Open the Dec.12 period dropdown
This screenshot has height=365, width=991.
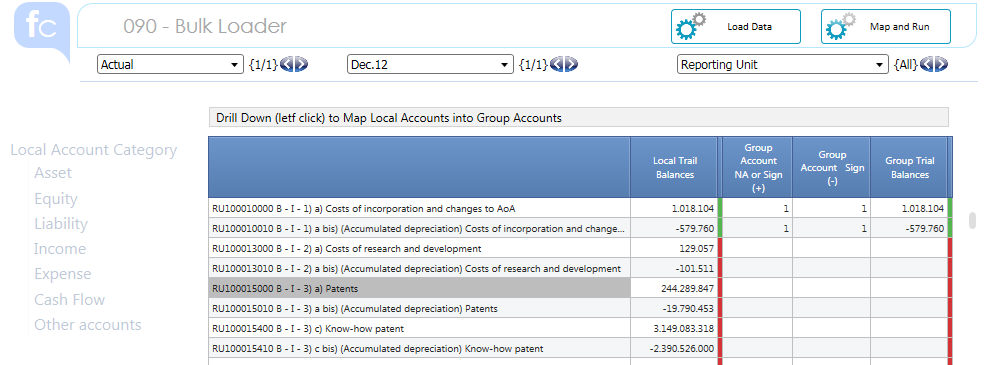pyautogui.click(x=430, y=64)
